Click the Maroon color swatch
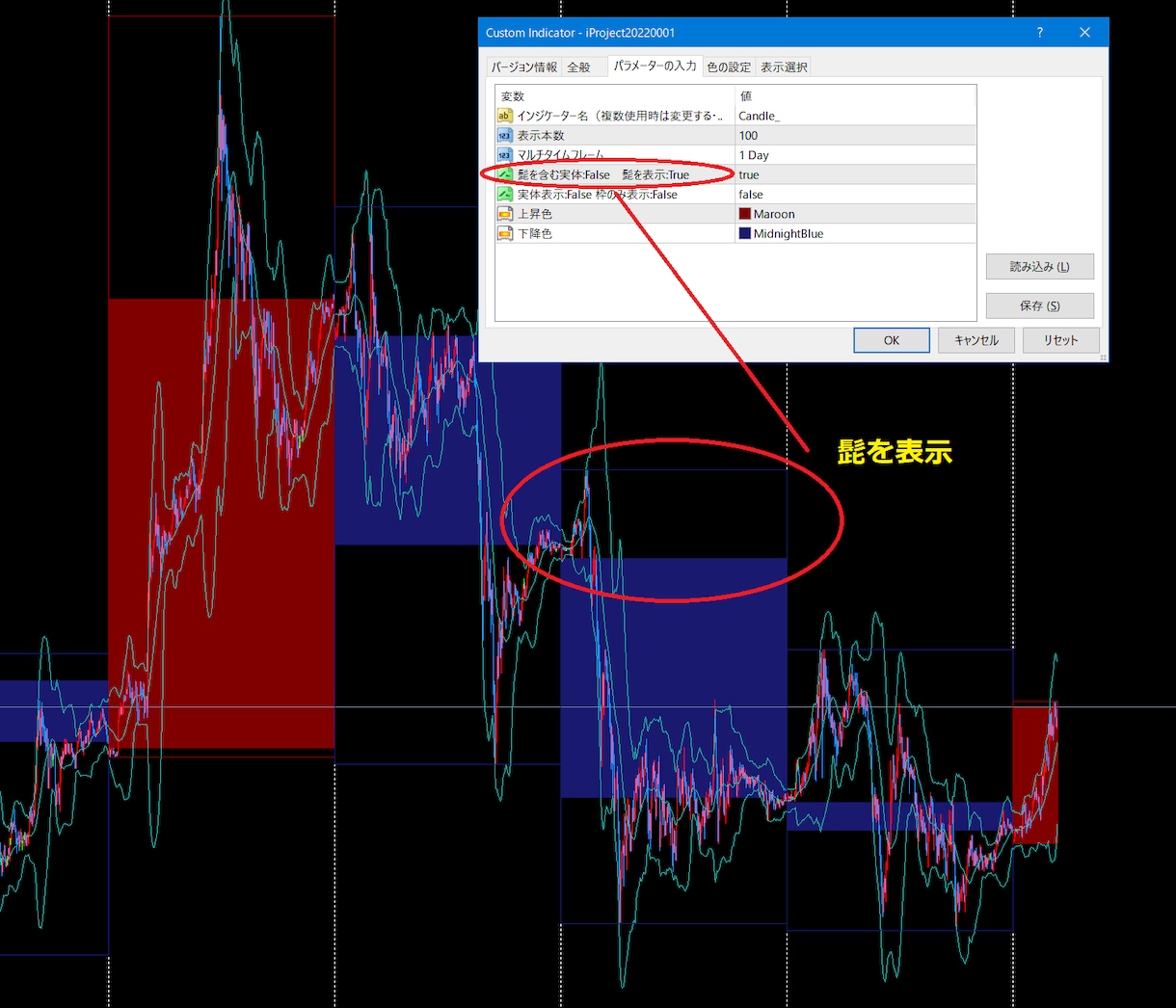The height and width of the screenshot is (1008, 1176). (x=745, y=214)
